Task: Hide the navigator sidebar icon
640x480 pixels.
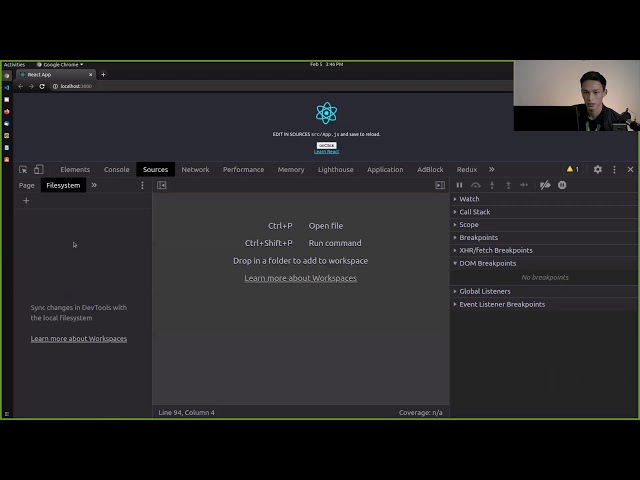Action: tap(162, 185)
